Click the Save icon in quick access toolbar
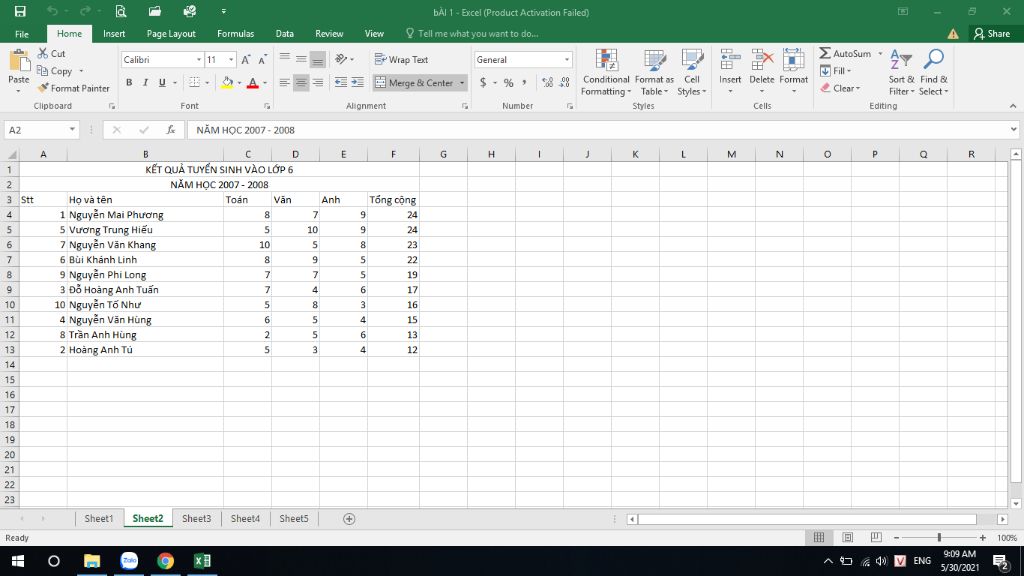This screenshot has height=576, width=1024. point(20,11)
